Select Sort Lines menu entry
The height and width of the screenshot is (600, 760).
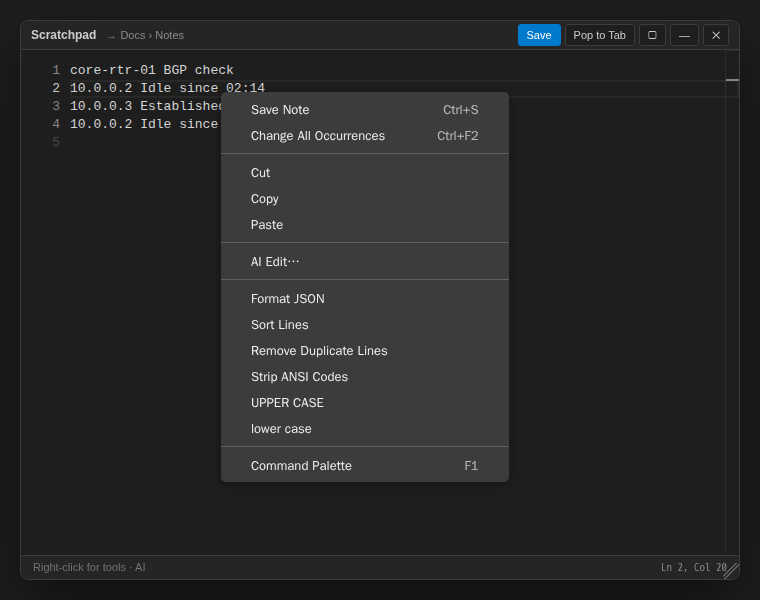click(x=364, y=325)
